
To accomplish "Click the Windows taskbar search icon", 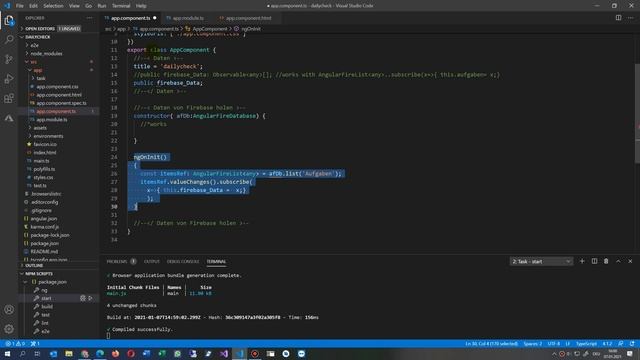I will pyautogui.click(x=22, y=354).
